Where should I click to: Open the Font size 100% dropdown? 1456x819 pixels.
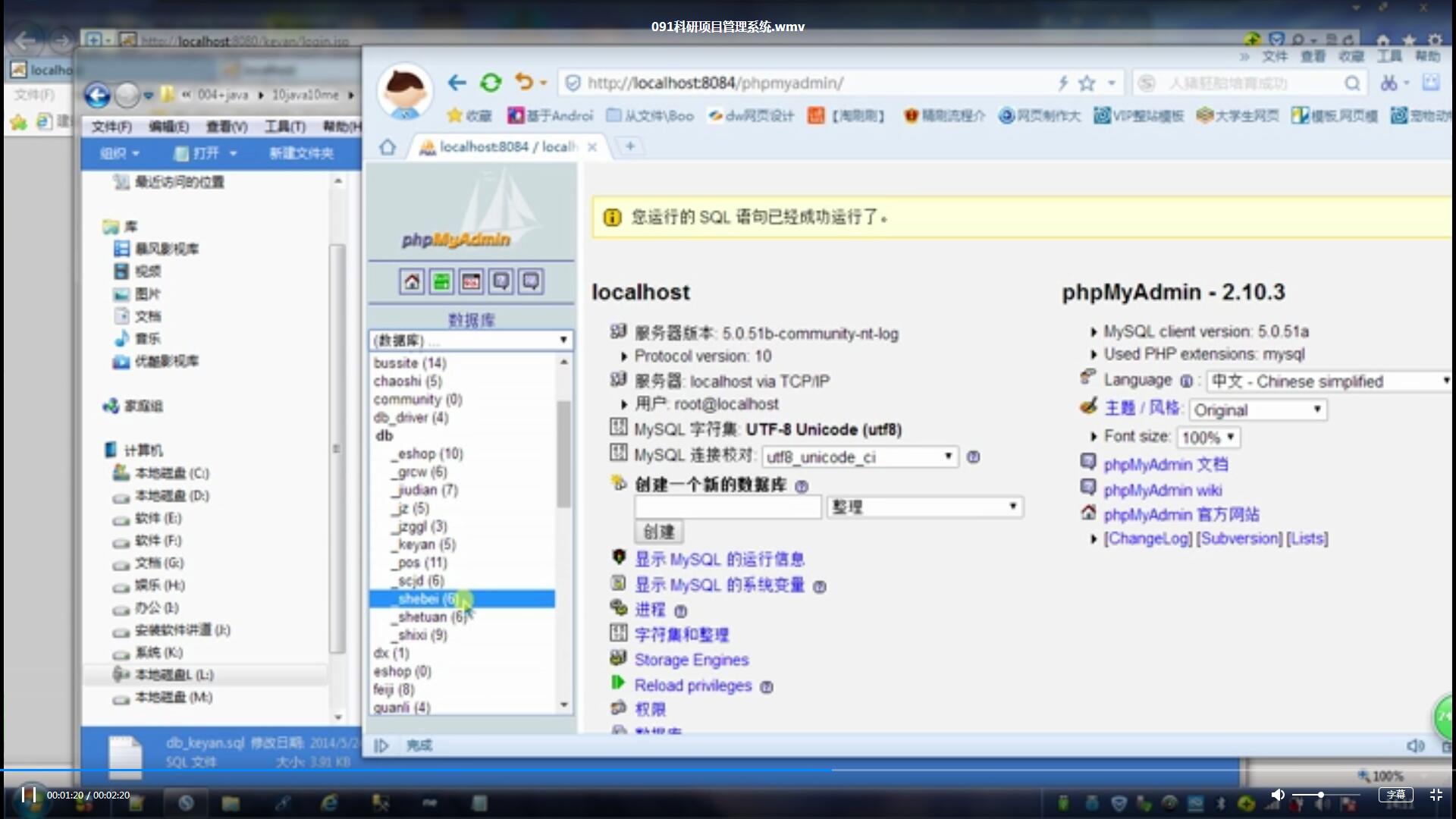click(1208, 438)
